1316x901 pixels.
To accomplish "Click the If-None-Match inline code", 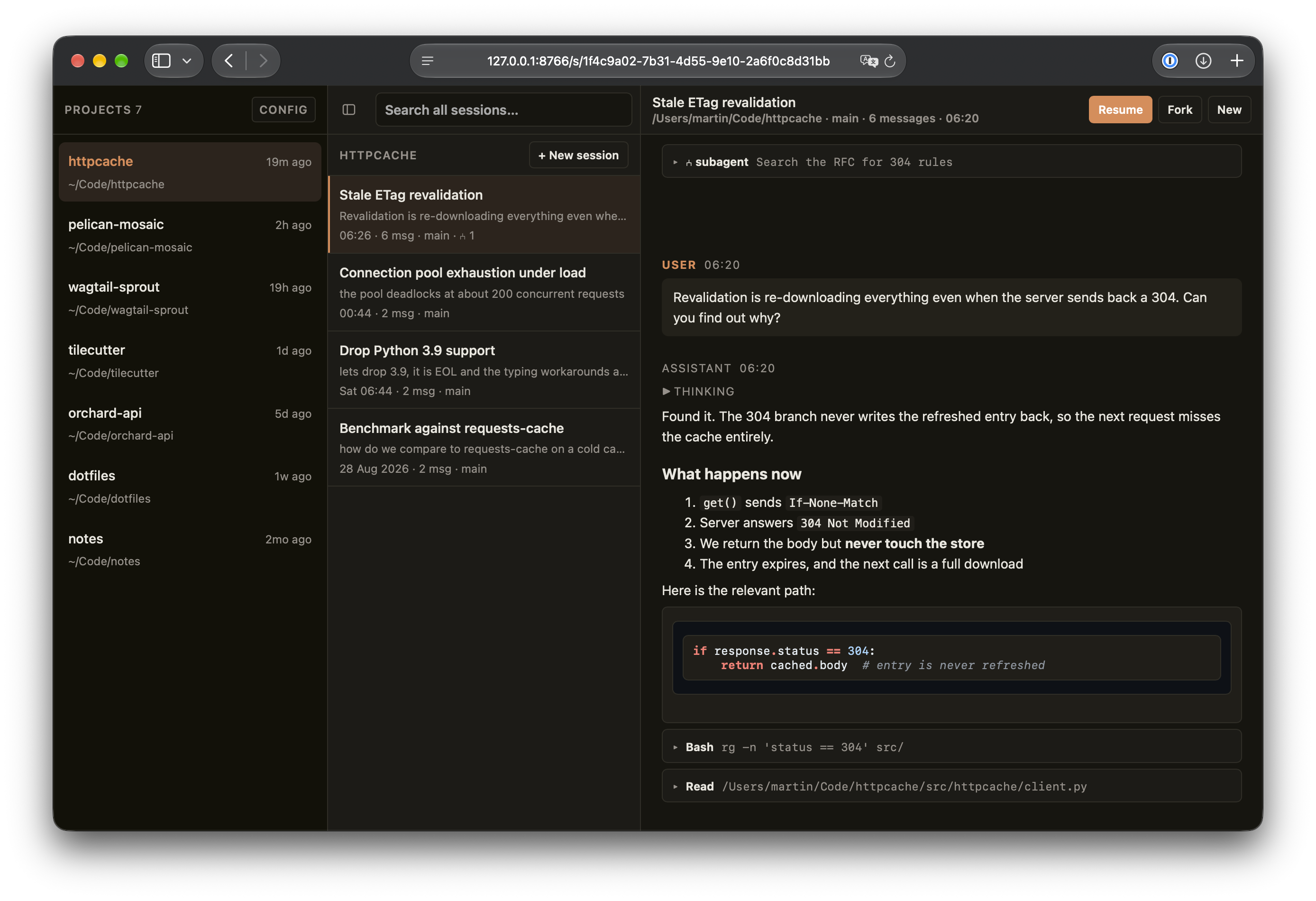I will 833,503.
